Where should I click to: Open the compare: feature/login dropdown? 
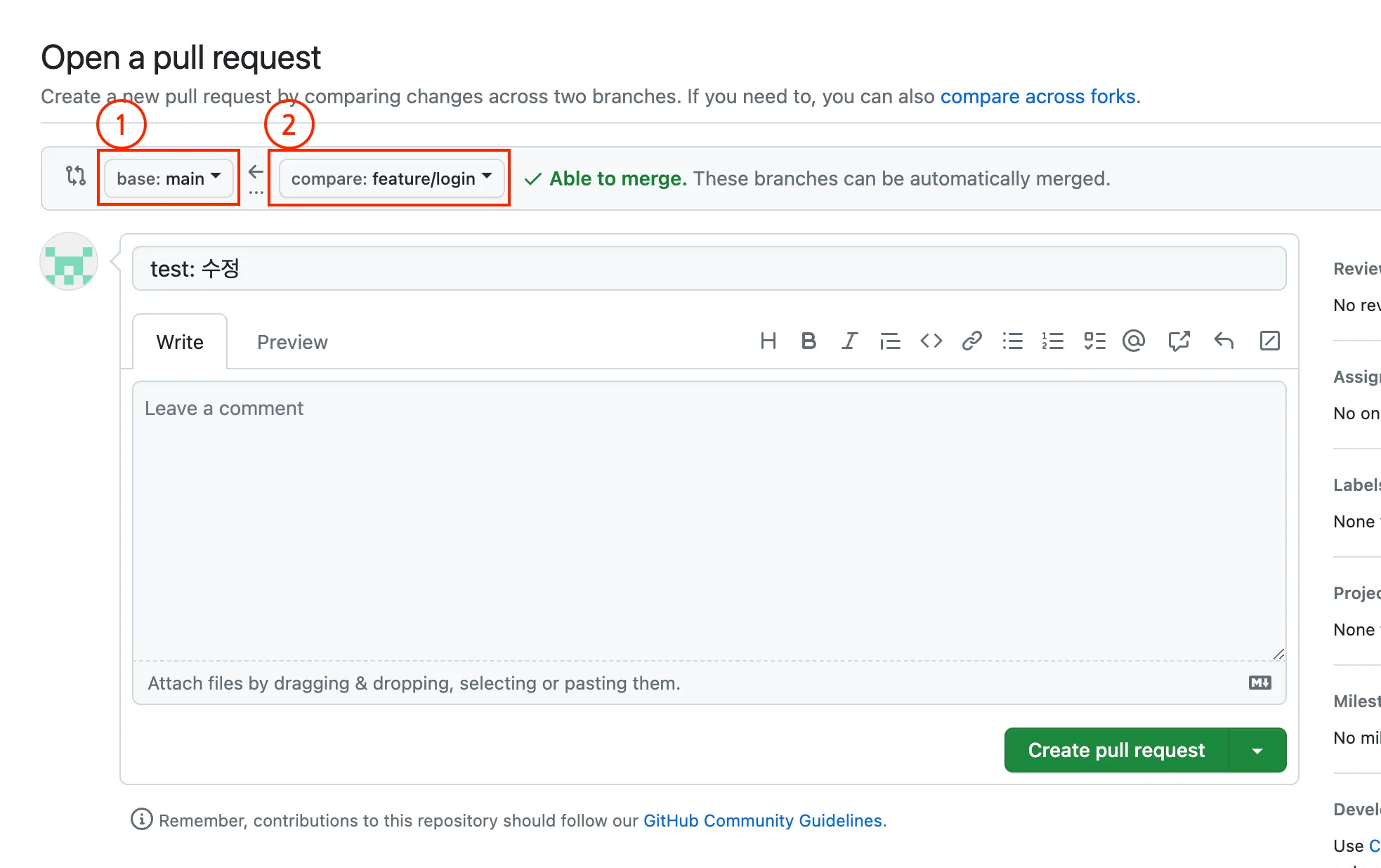tap(391, 178)
